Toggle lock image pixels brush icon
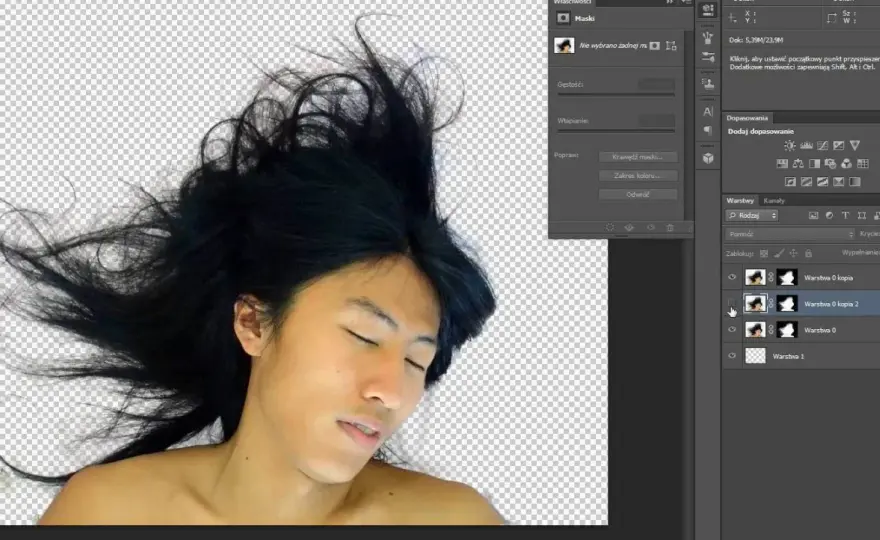This screenshot has height=540, width=880. [x=779, y=254]
